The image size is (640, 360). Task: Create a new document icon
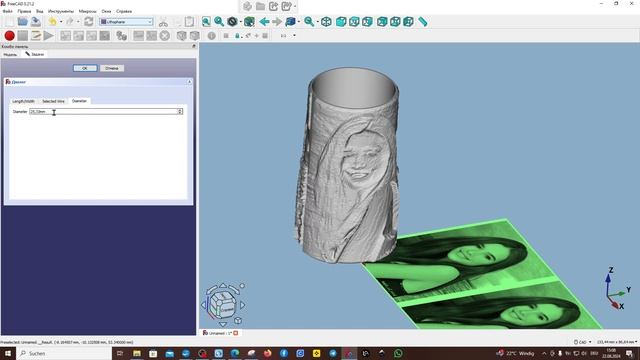click(9, 22)
